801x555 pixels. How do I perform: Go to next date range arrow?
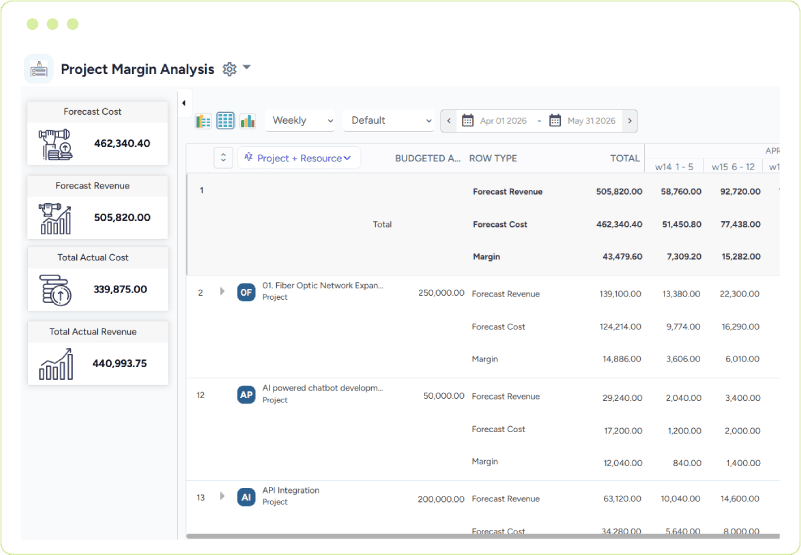click(630, 121)
